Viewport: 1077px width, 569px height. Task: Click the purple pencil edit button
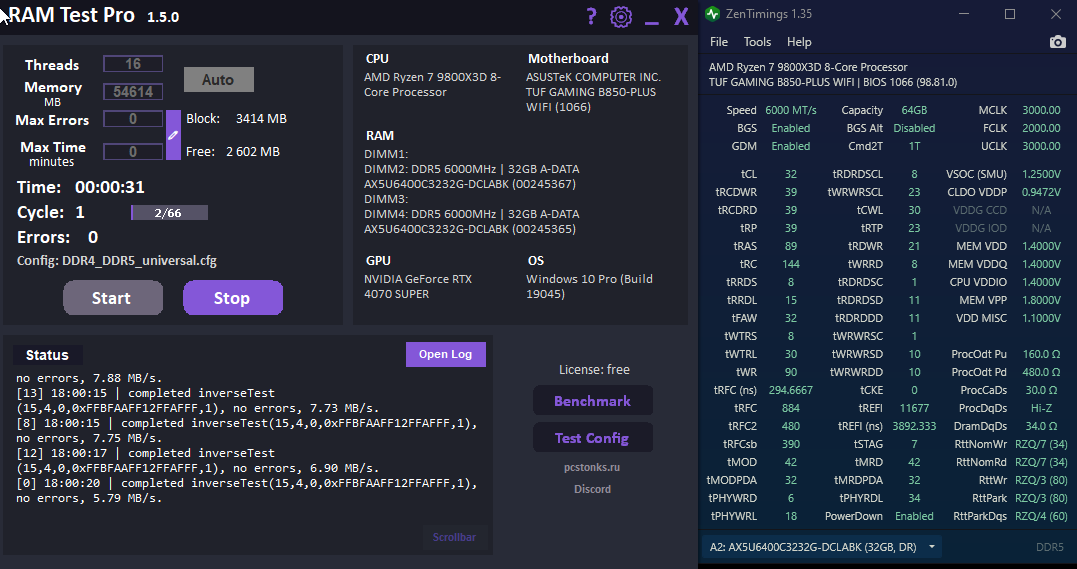[x=173, y=135]
